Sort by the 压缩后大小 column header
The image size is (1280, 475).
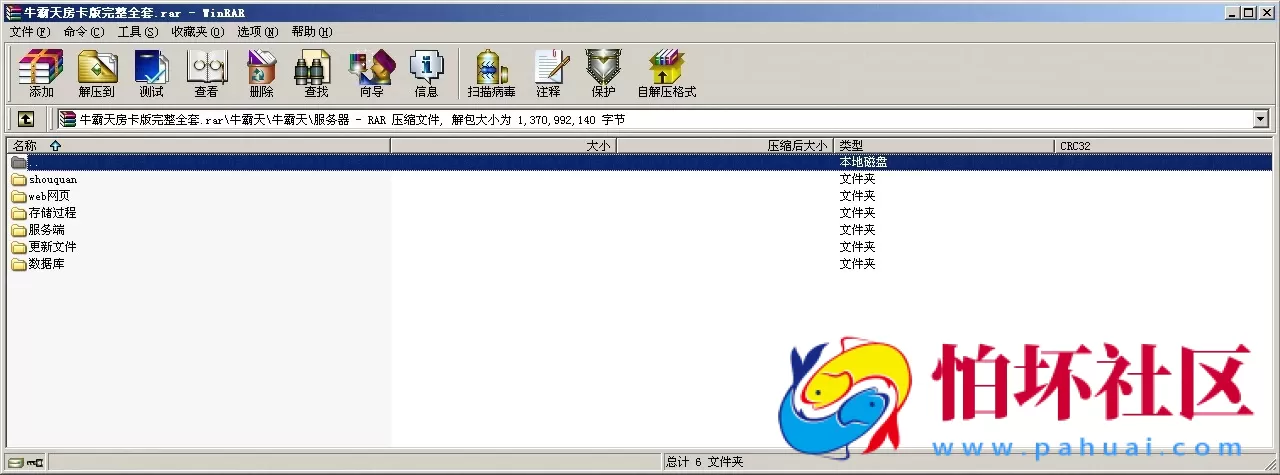point(725,146)
